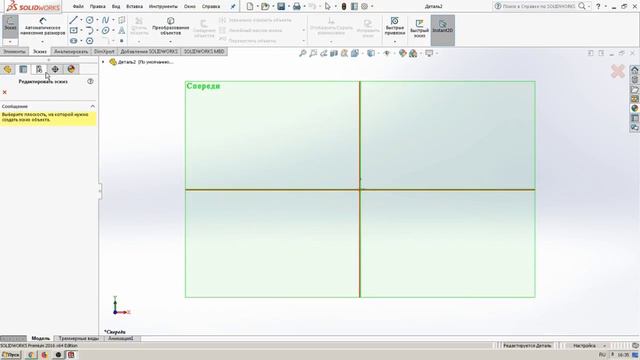Open the Spline tool dropdown arrow
Image resolution: width=640 pixels, height=360 pixels.
click(x=113, y=20)
